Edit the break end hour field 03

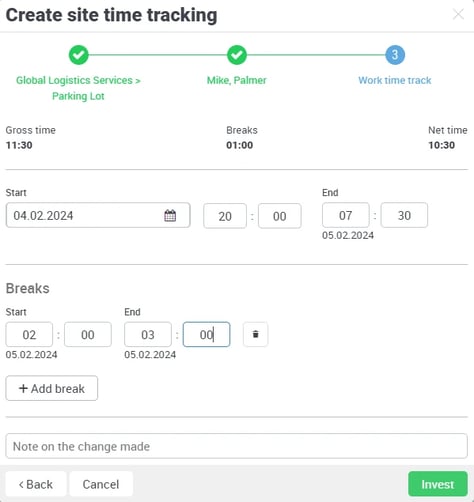click(148, 334)
